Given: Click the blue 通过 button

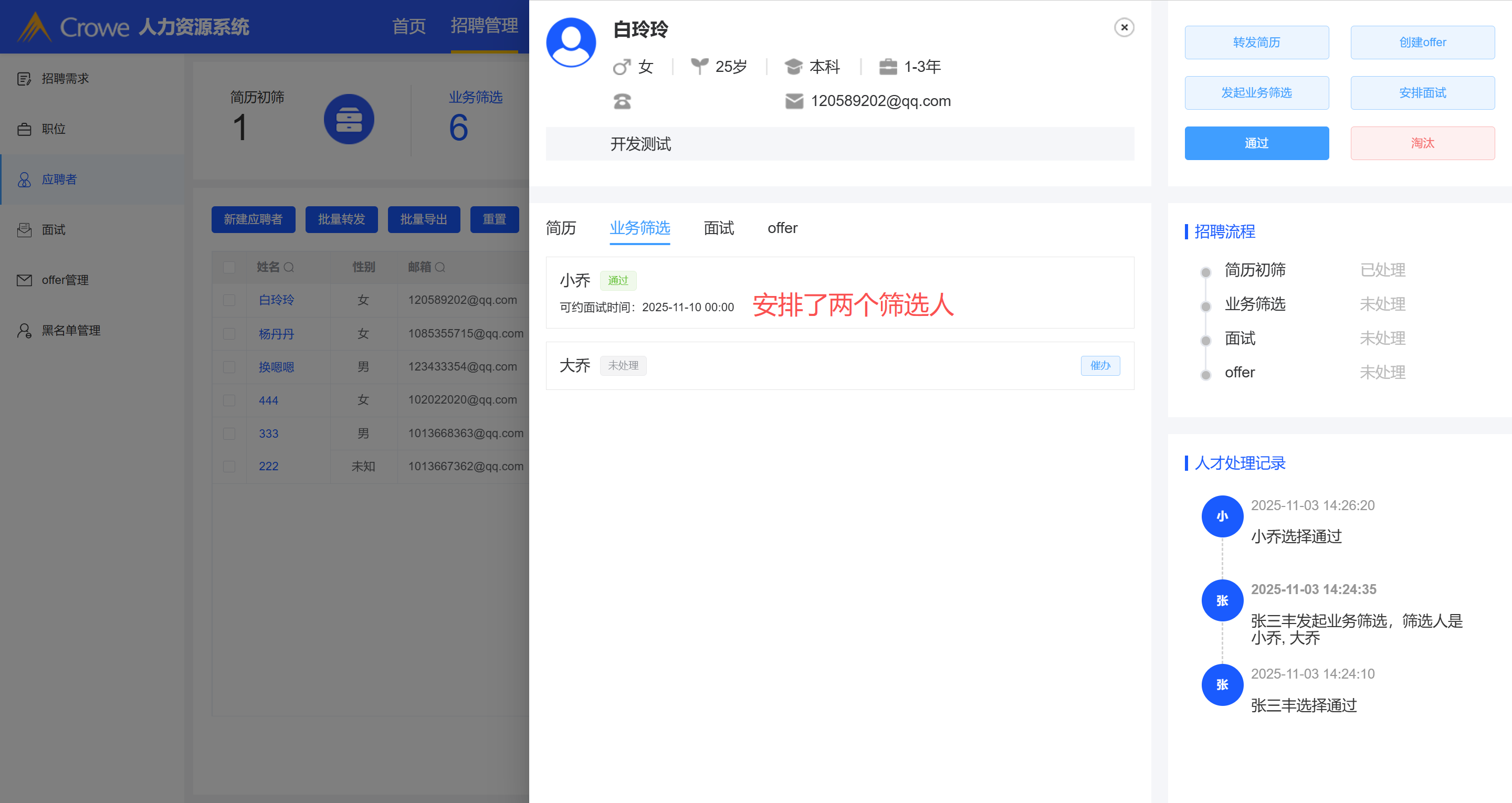Looking at the screenshot, I should click(x=1256, y=143).
